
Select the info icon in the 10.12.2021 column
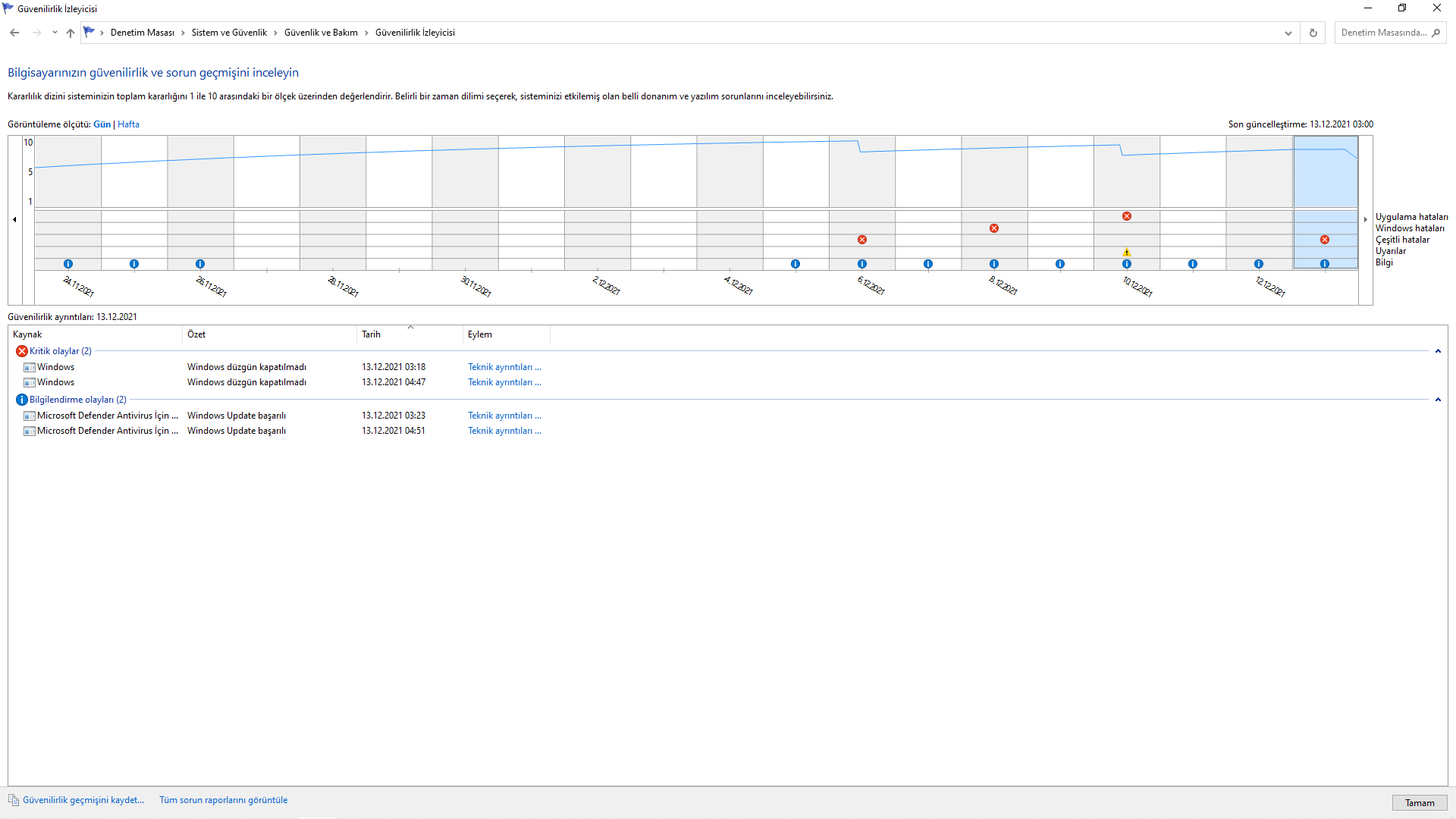click(1127, 264)
